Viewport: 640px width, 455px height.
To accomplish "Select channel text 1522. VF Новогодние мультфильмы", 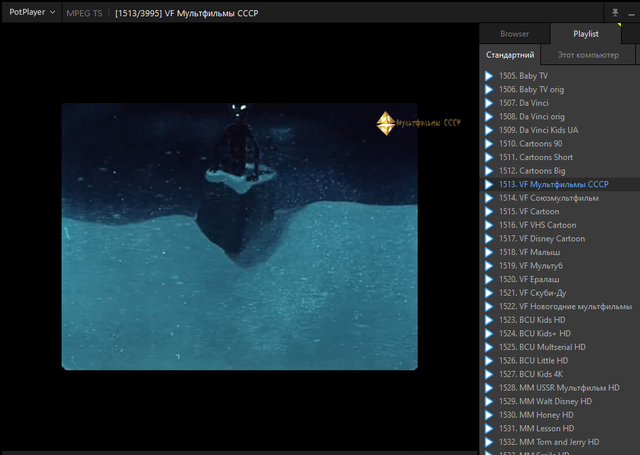I will pos(565,306).
